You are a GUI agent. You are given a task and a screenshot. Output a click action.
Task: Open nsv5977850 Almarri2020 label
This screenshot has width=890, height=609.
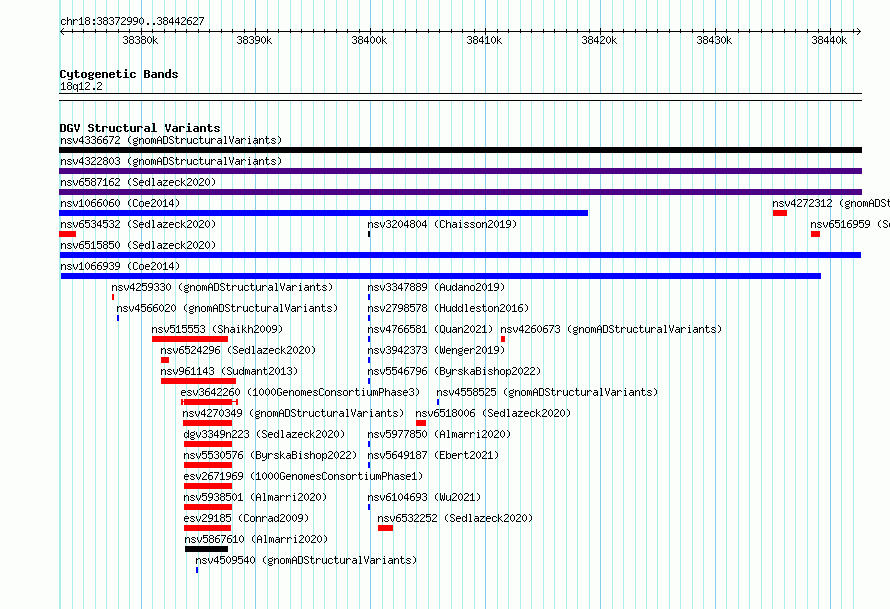coord(439,434)
